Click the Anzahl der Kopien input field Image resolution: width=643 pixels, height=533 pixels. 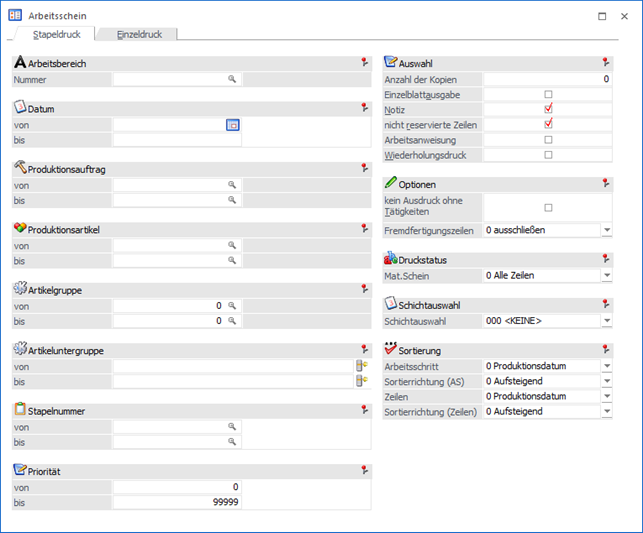546,78
